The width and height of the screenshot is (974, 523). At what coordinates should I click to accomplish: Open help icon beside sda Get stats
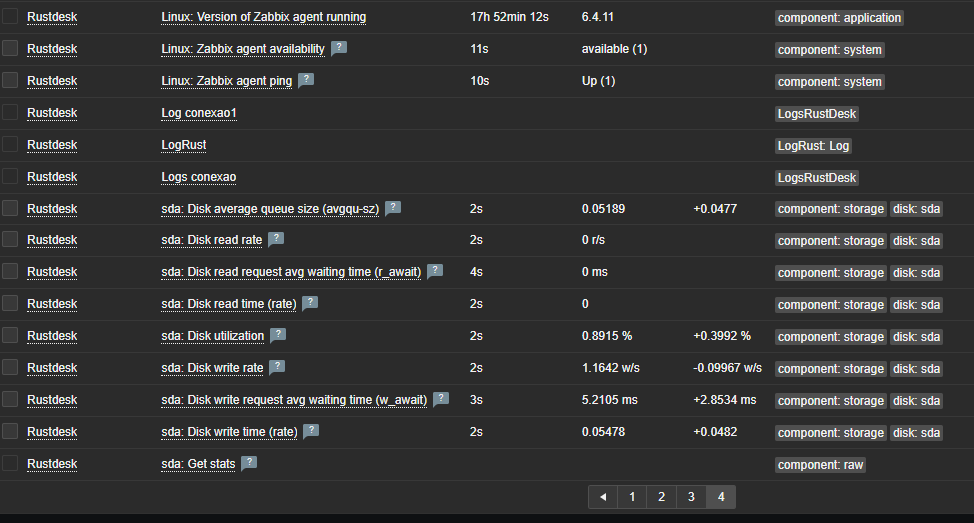[249, 463]
